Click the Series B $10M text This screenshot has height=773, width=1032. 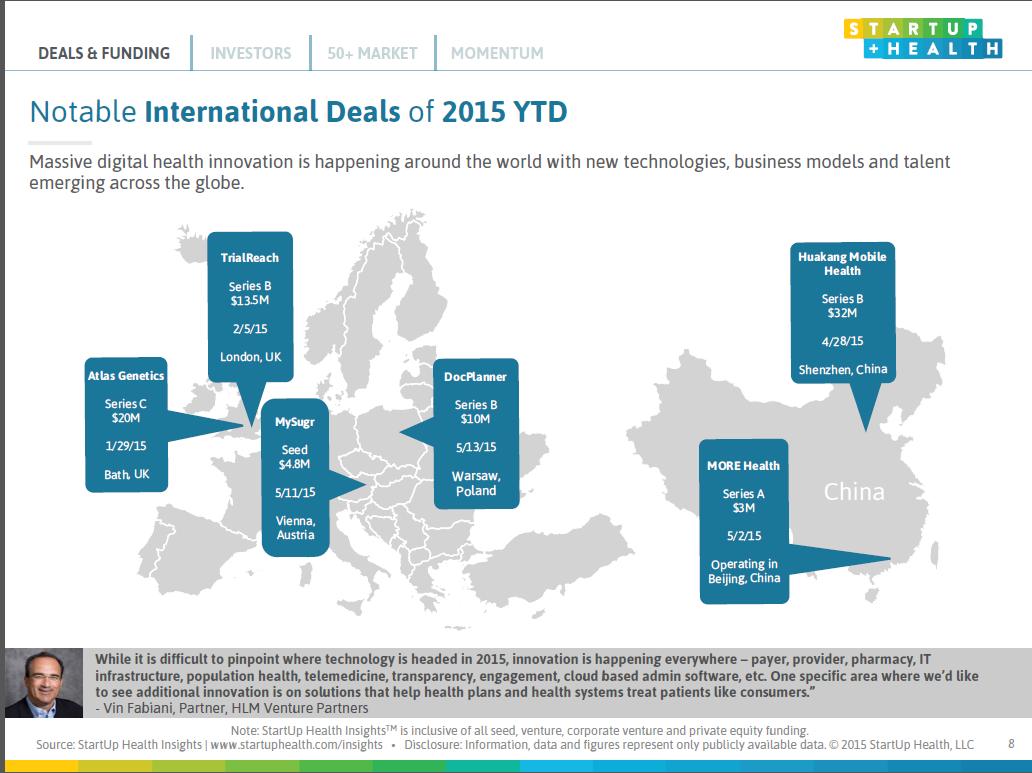[475, 412]
